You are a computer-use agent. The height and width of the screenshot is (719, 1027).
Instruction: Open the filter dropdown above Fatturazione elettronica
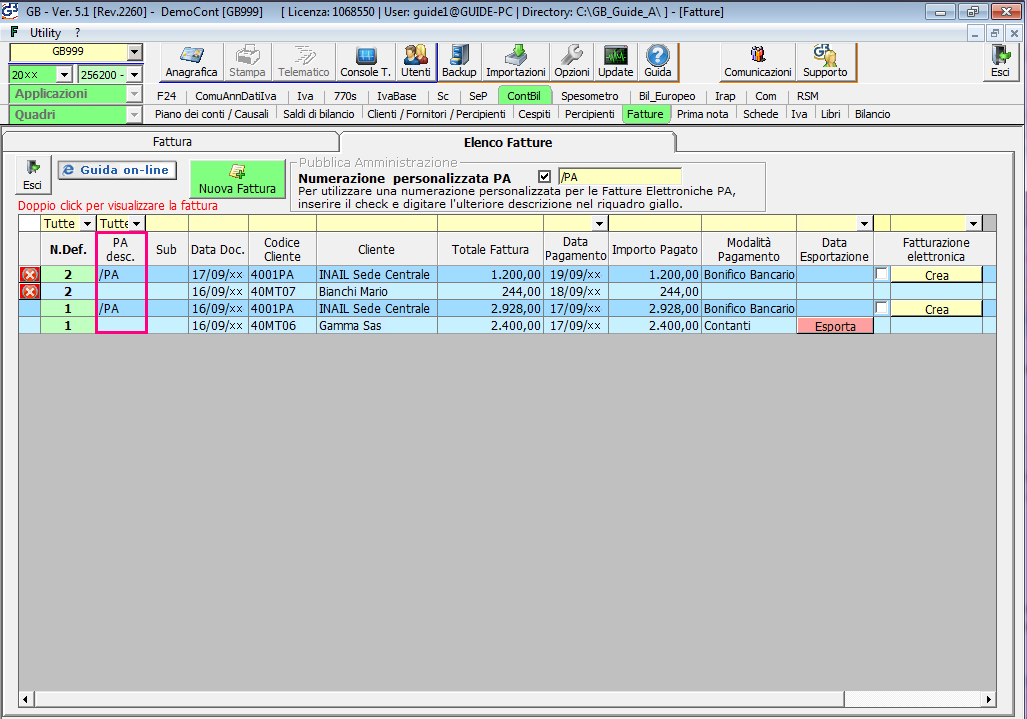coord(973,223)
